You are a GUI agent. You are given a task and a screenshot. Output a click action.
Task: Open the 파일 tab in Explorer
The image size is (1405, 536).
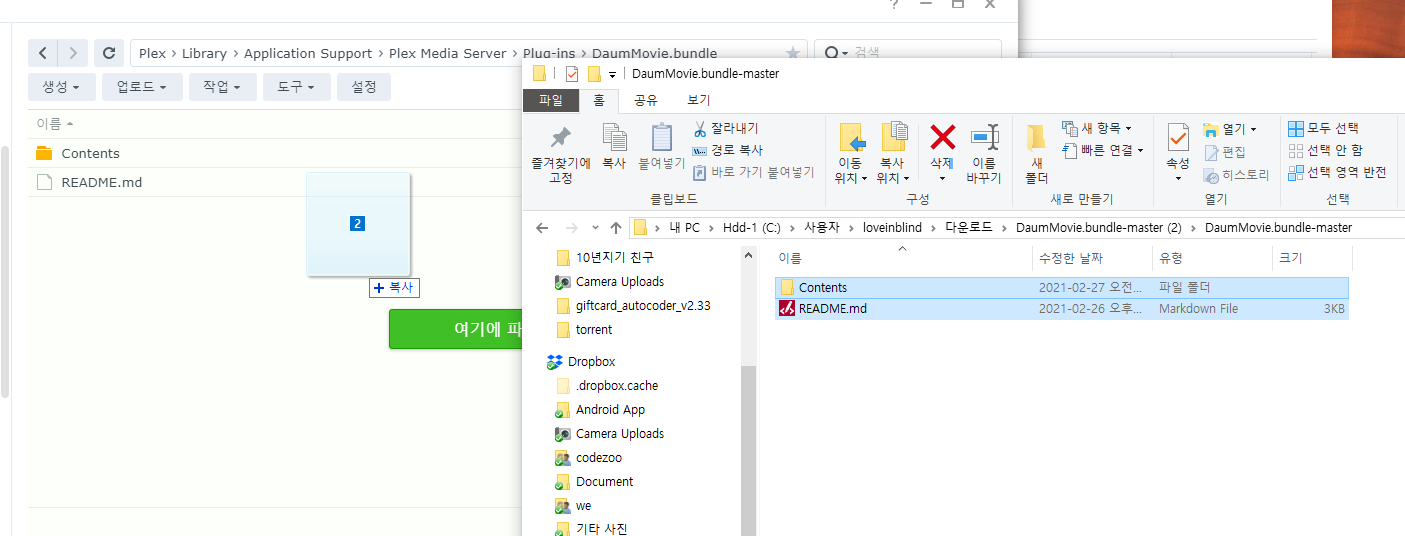[551, 100]
